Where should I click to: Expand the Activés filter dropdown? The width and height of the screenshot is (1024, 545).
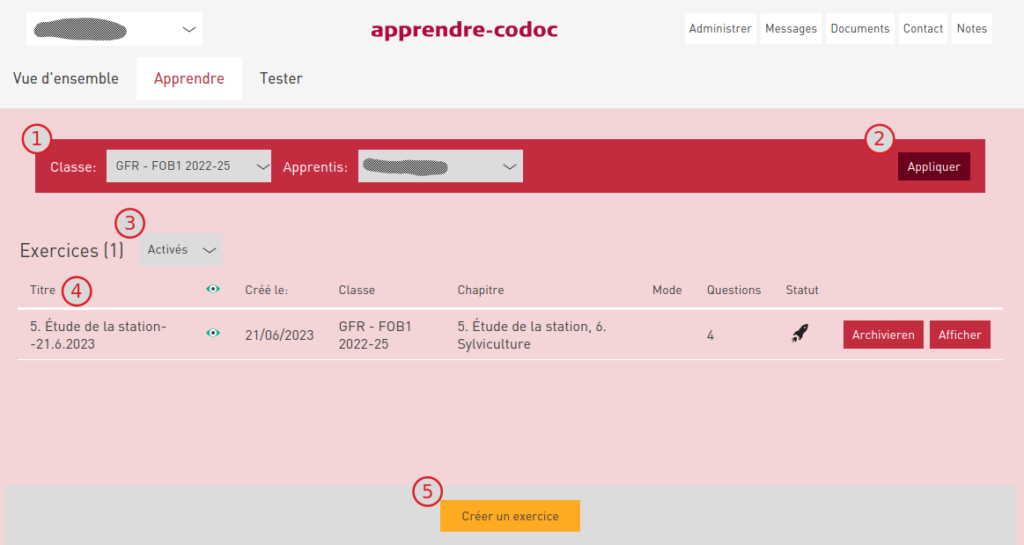(x=181, y=250)
